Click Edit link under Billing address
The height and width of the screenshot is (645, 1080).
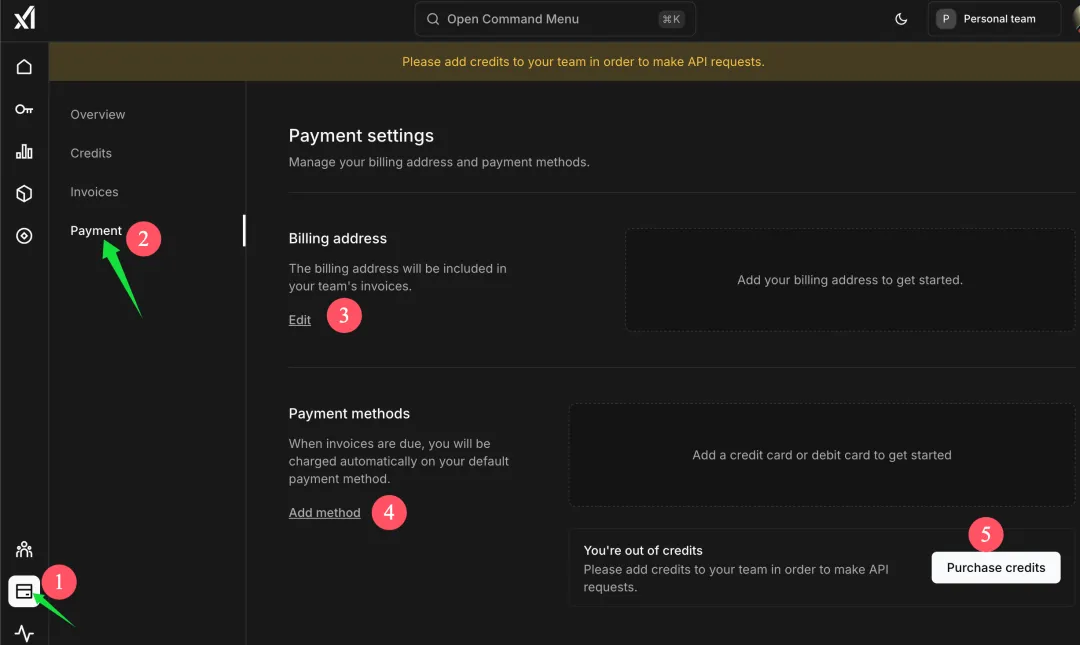pyautogui.click(x=300, y=320)
